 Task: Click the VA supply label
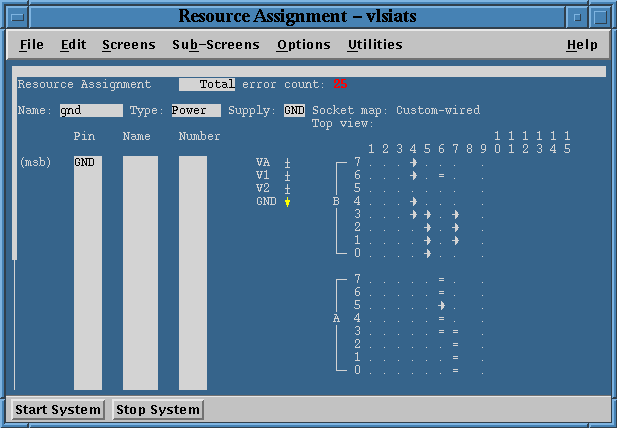(263, 162)
